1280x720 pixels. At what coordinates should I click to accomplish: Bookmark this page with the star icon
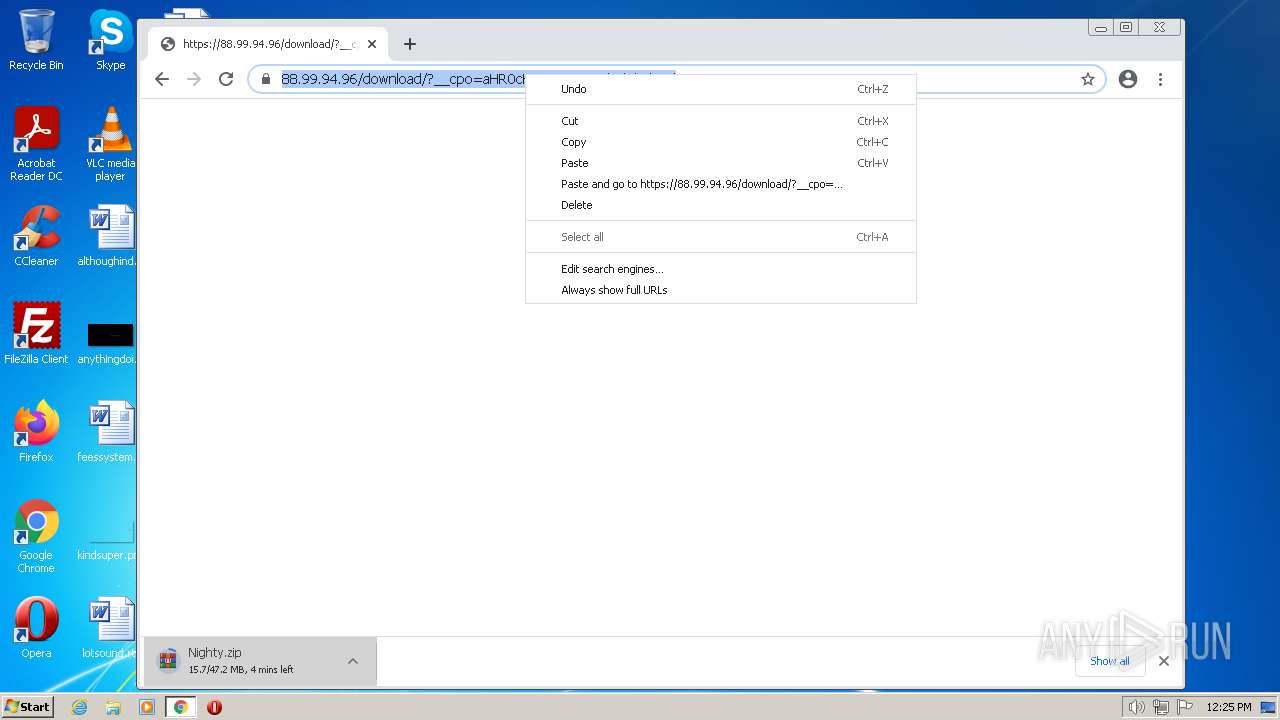coord(1088,79)
